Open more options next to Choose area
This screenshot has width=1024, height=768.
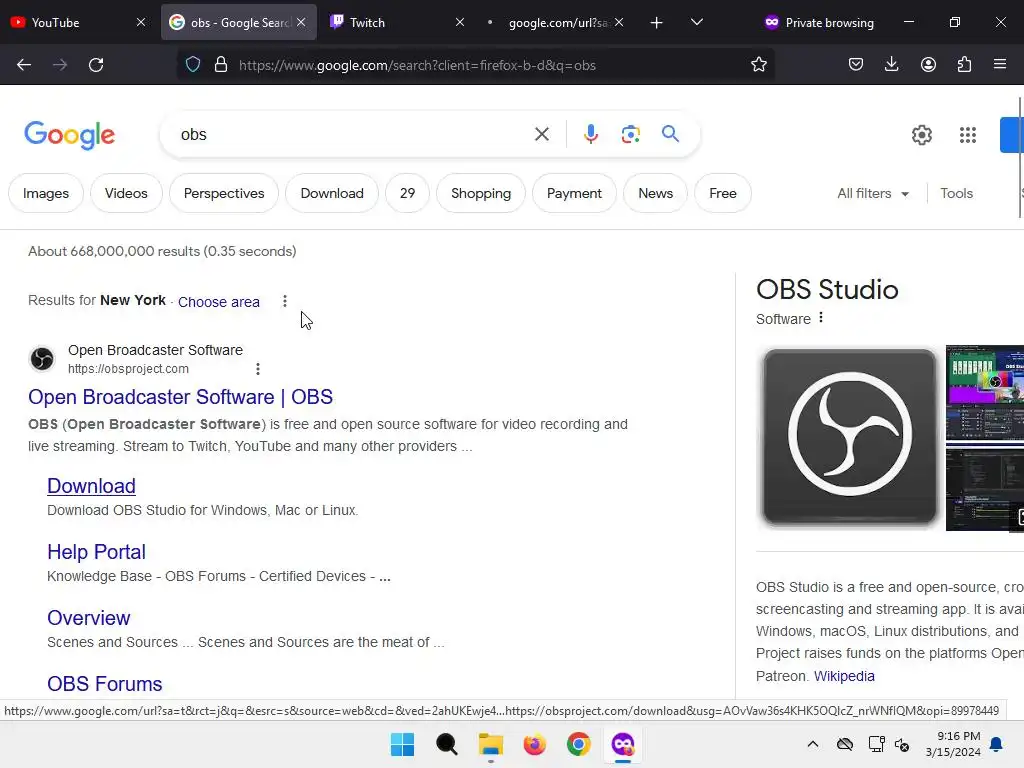(x=284, y=301)
